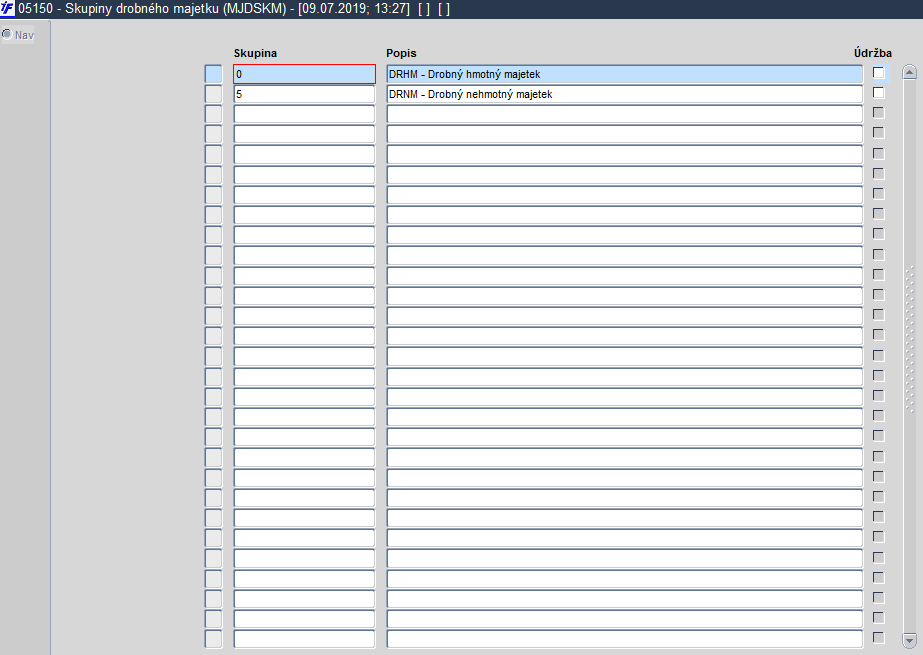The image size is (923, 655).
Task: Click scrollbar down arrow button
Action: tap(909, 640)
